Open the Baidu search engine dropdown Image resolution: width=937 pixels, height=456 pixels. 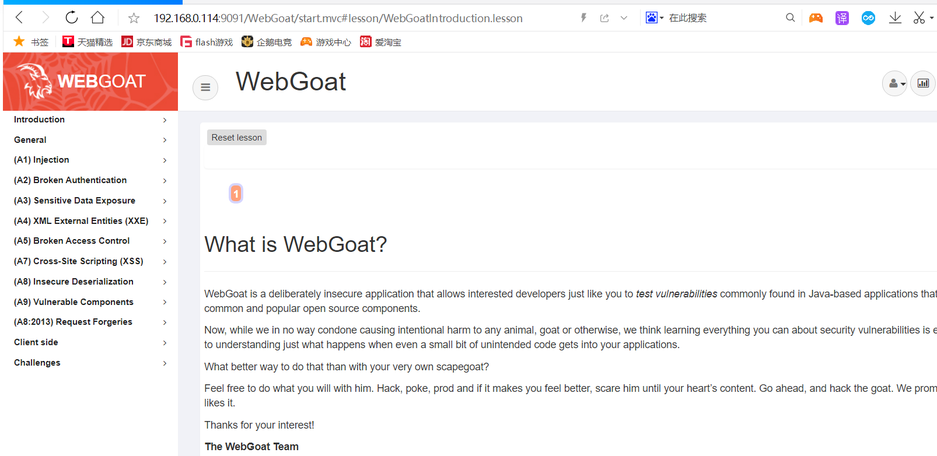(x=654, y=18)
